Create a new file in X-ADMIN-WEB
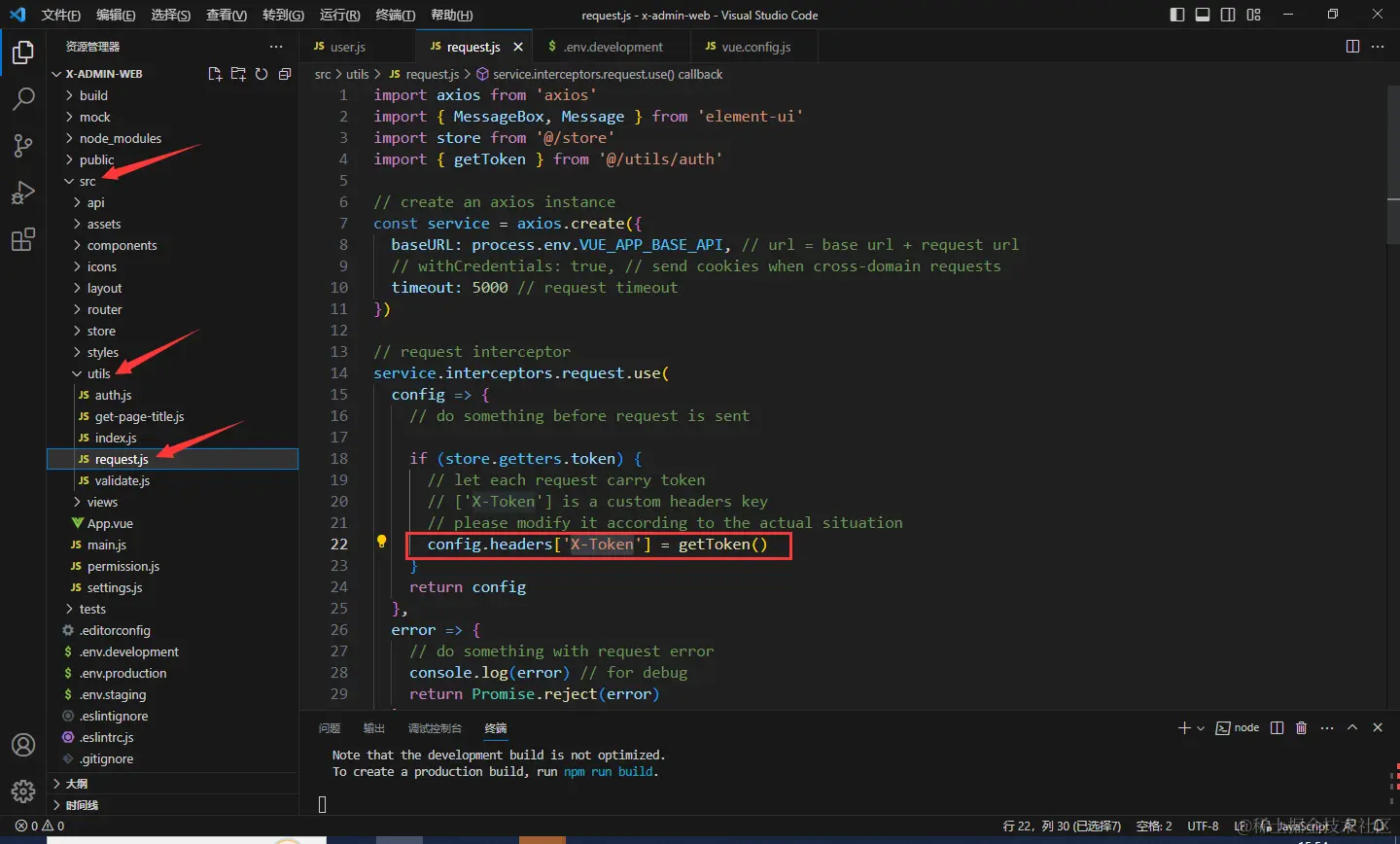1400x844 pixels. click(215, 74)
